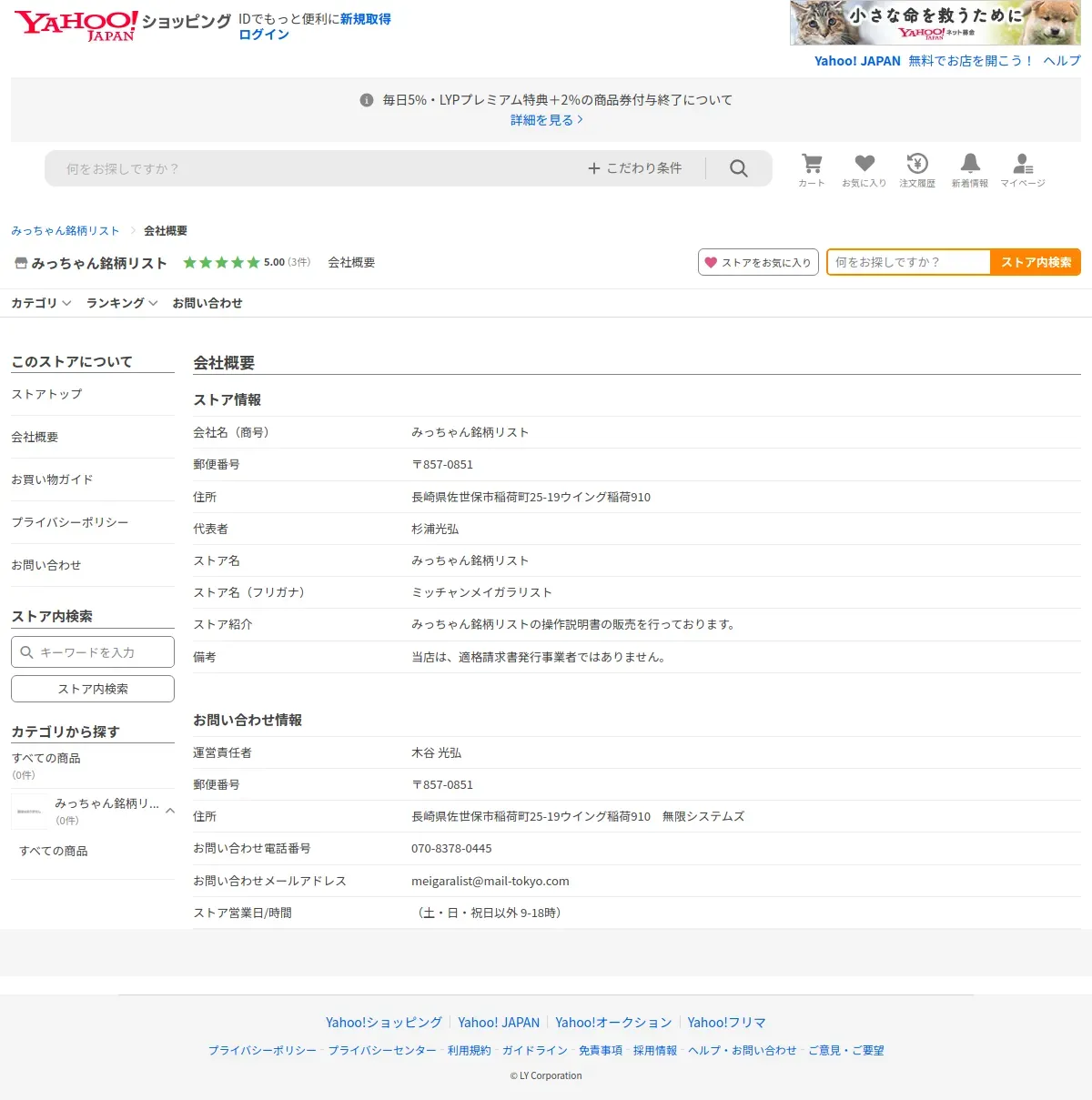Select お買い物ガイド in sidebar
The width and height of the screenshot is (1092, 1100).
52,479
